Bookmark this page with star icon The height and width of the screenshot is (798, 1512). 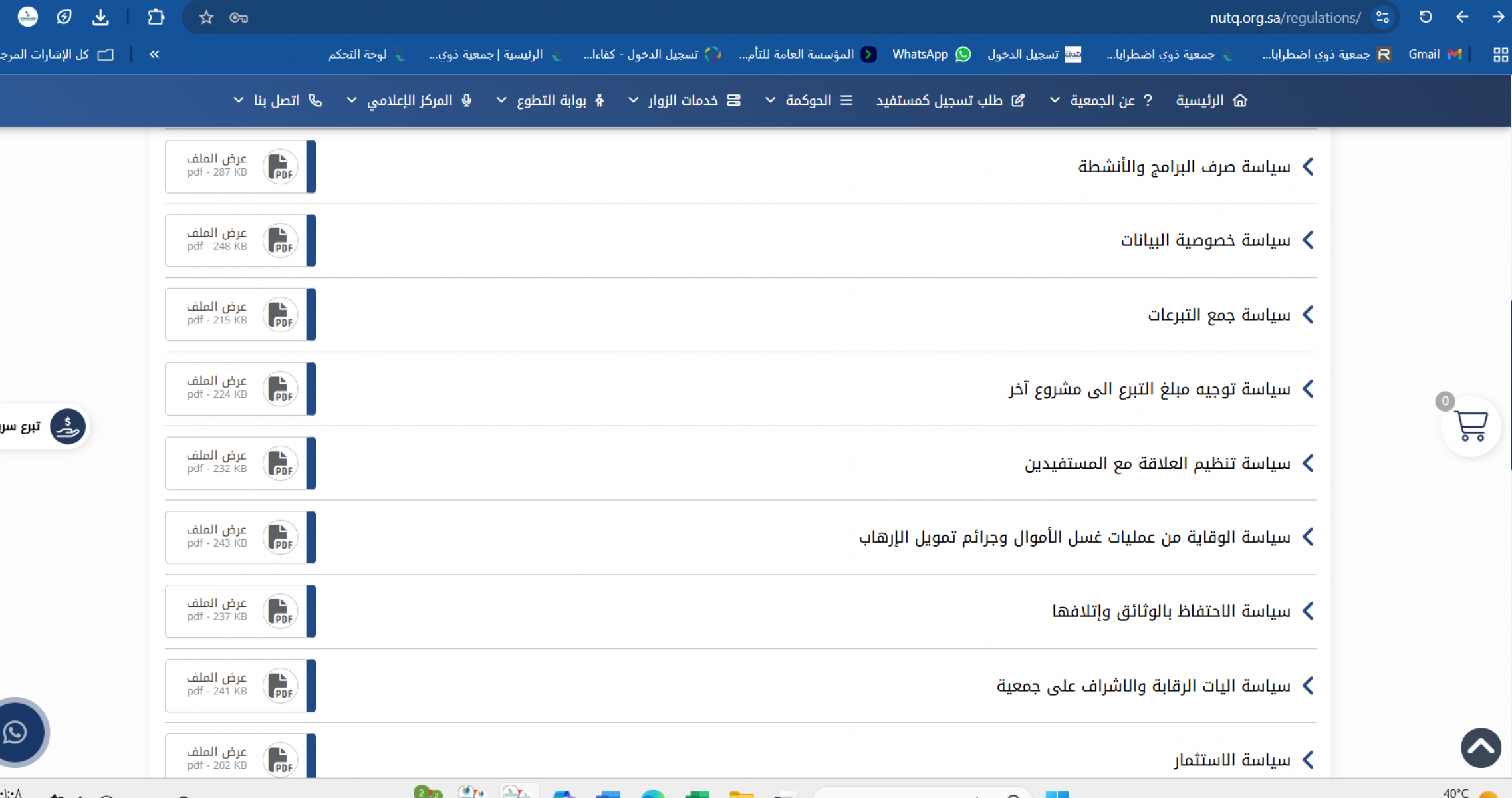[x=206, y=17]
